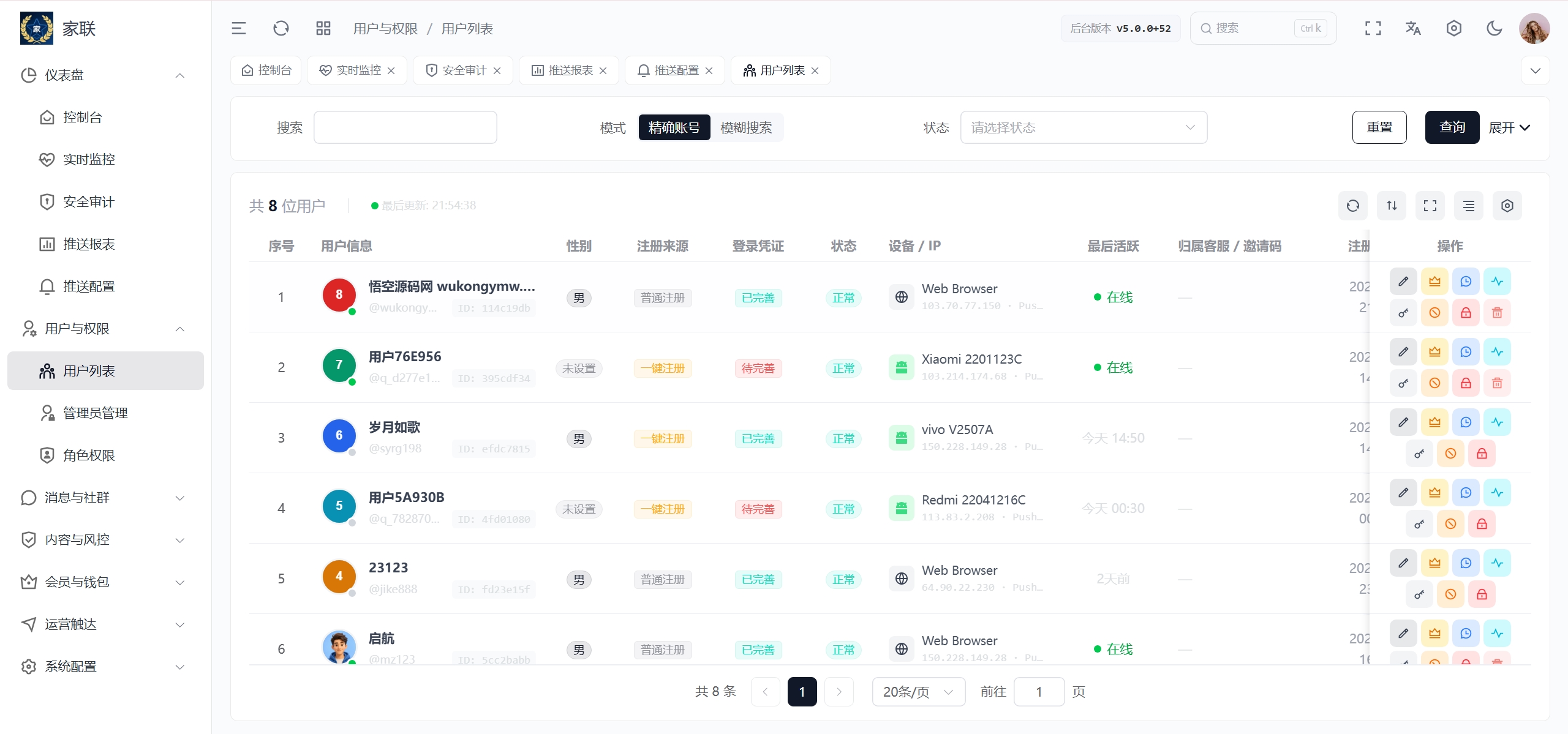Click the search text input field
The width and height of the screenshot is (1568, 734).
[x=405, y=127]
